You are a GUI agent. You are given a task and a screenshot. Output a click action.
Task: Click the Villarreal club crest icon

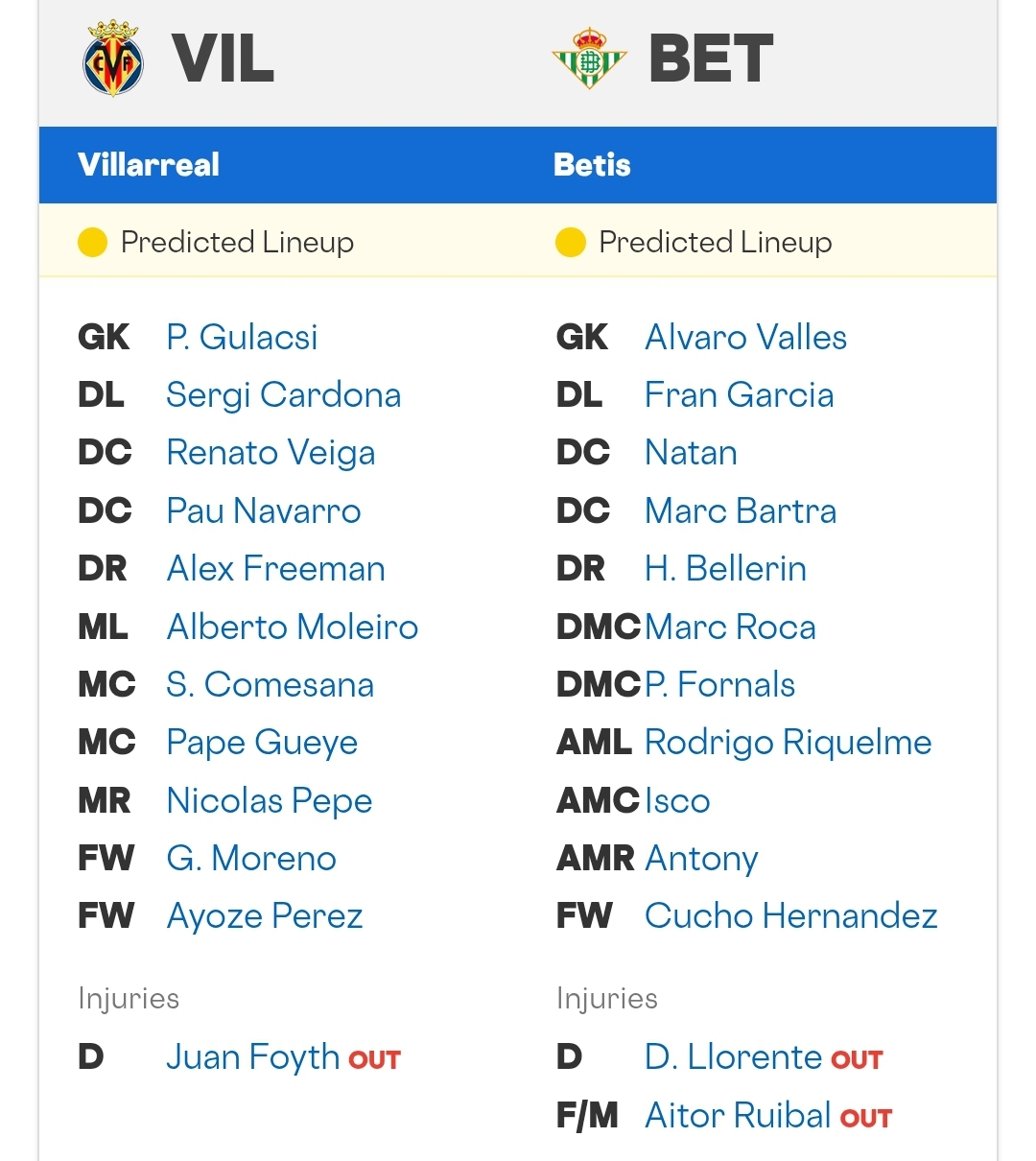[x=113, y=58]
